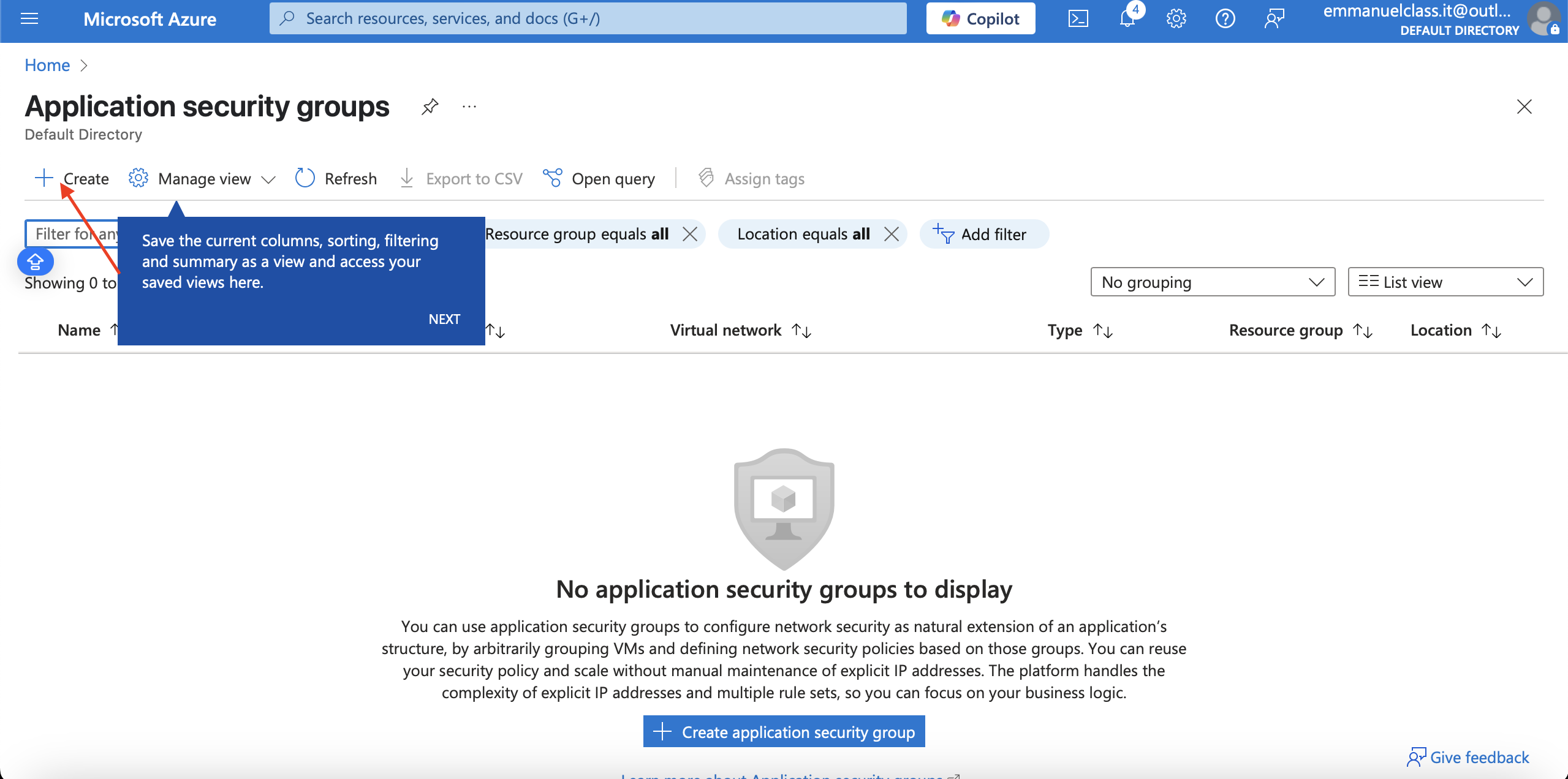Click Refresh in the toolbar
Image resolution: width=1568 pixels, height=779 pixels.
pyautogui.click(x=336, y=178)
